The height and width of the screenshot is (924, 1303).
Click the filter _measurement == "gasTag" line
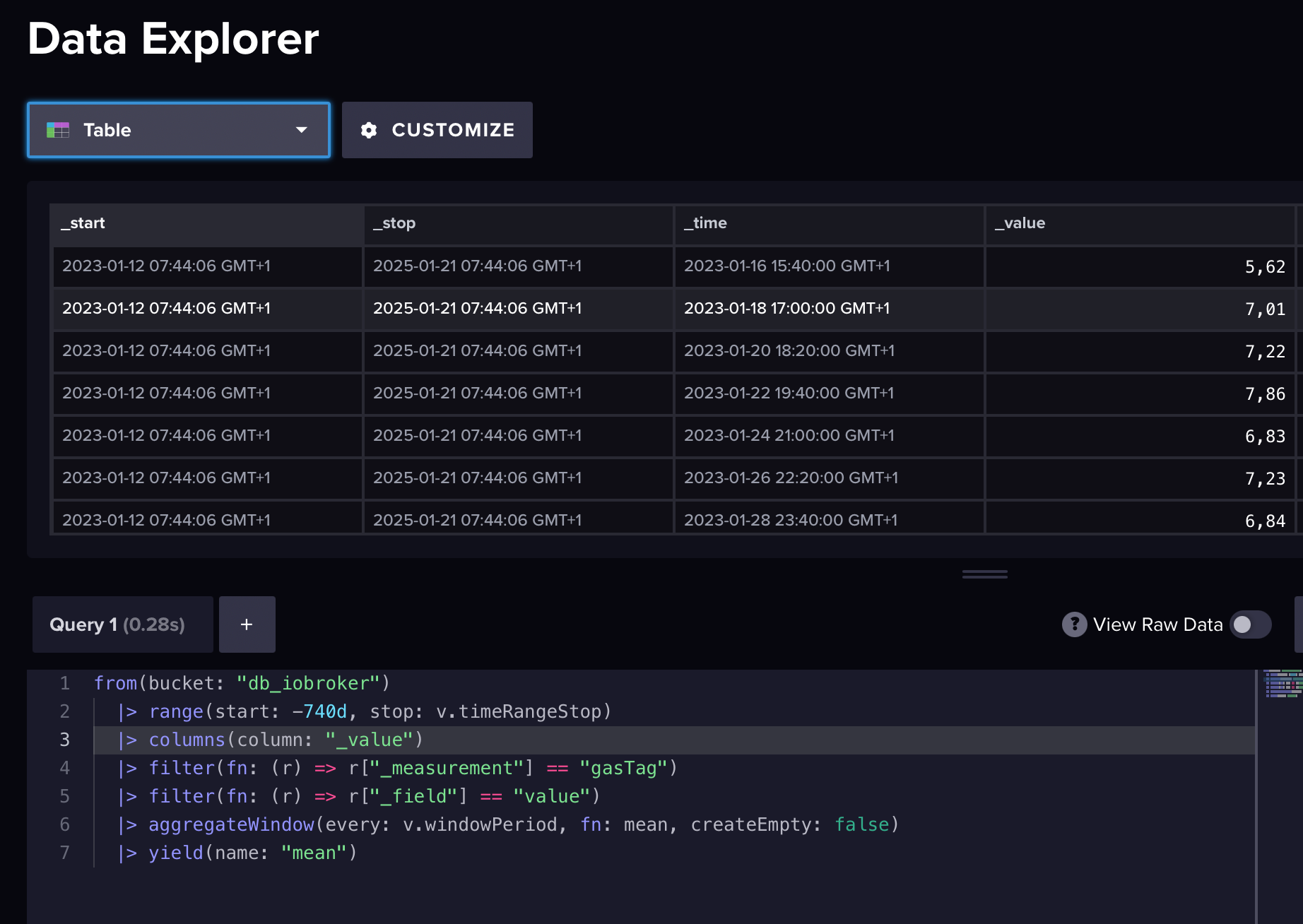click(398, 768)
